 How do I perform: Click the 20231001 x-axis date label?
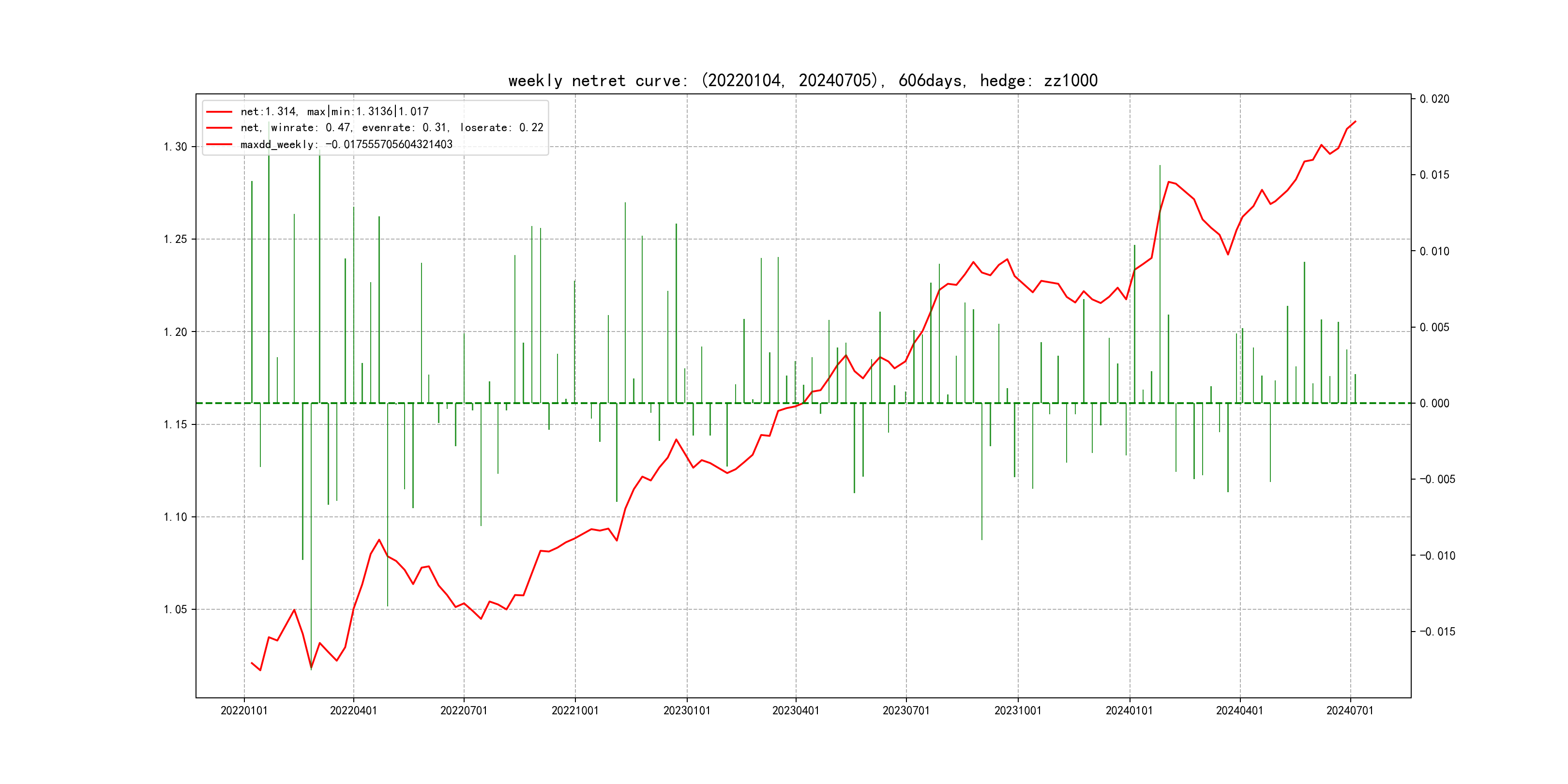point(1018,710)
